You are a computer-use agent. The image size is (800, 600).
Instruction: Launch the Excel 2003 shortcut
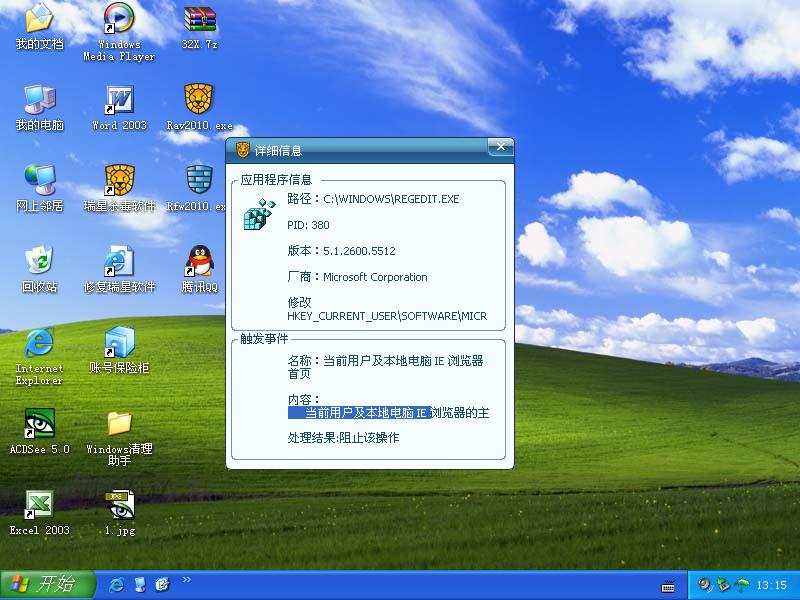coord(39,512)
